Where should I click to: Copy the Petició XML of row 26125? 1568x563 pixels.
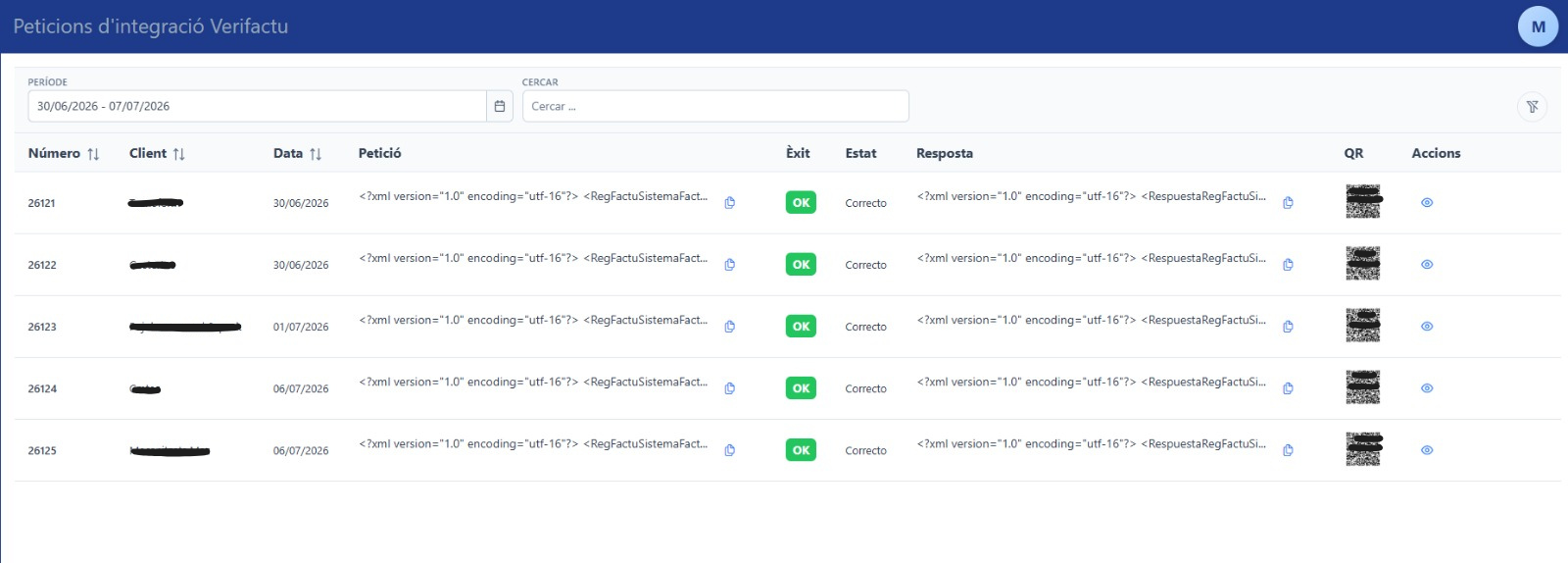[x=730, y=450]
